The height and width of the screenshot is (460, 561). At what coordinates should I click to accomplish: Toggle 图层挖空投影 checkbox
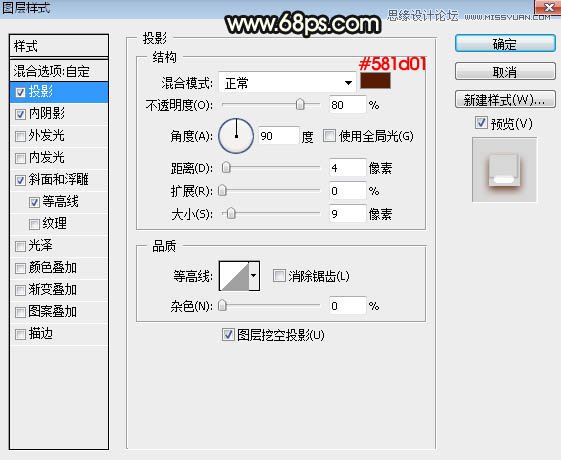(x=228, y=335)
